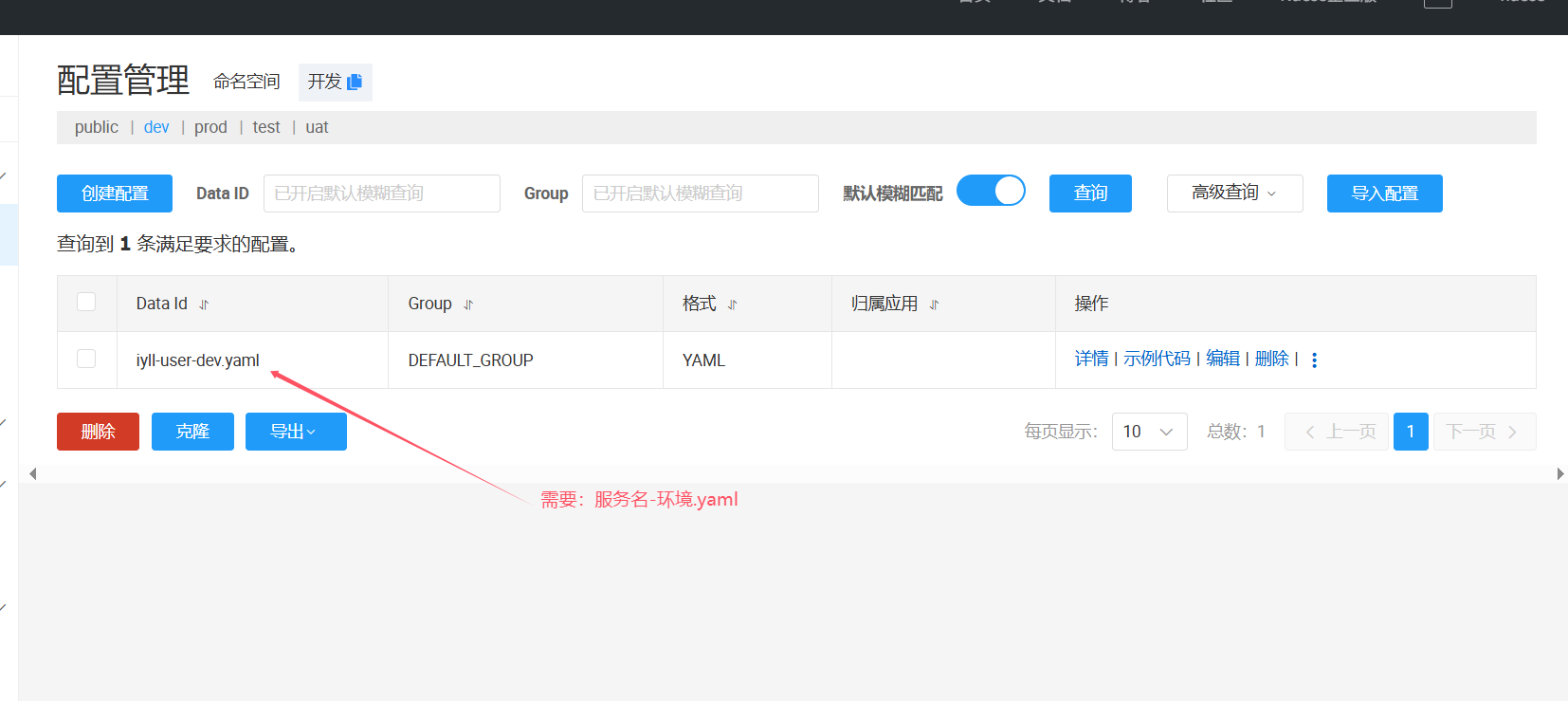Image resolution: width=1568 pixels, height=701 pixels.
Task: Select the iyll-user-dev.yaml row checkbox
Action: pos(86,359)
